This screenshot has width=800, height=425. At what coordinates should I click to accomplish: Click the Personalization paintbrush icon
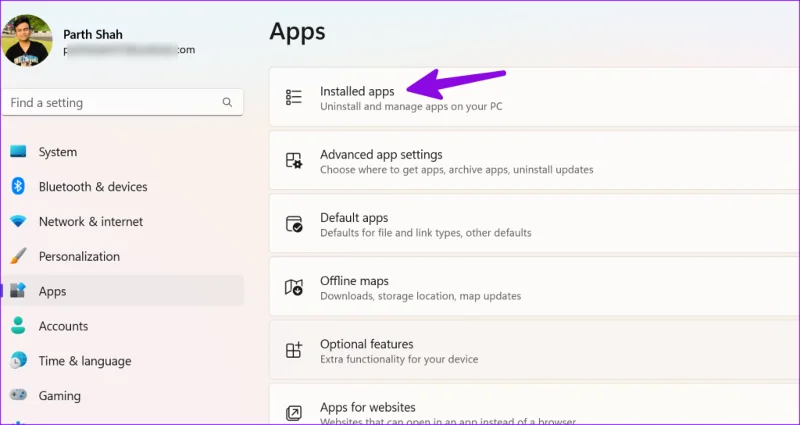click(18, 256)
